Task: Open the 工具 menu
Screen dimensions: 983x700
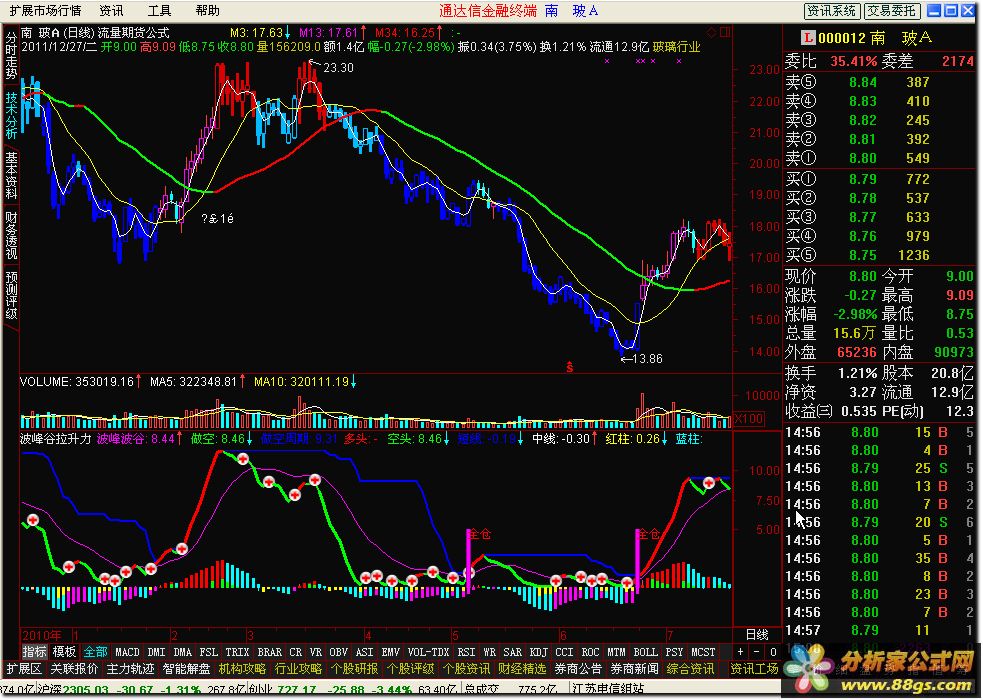Action: (x=159, y=11)
